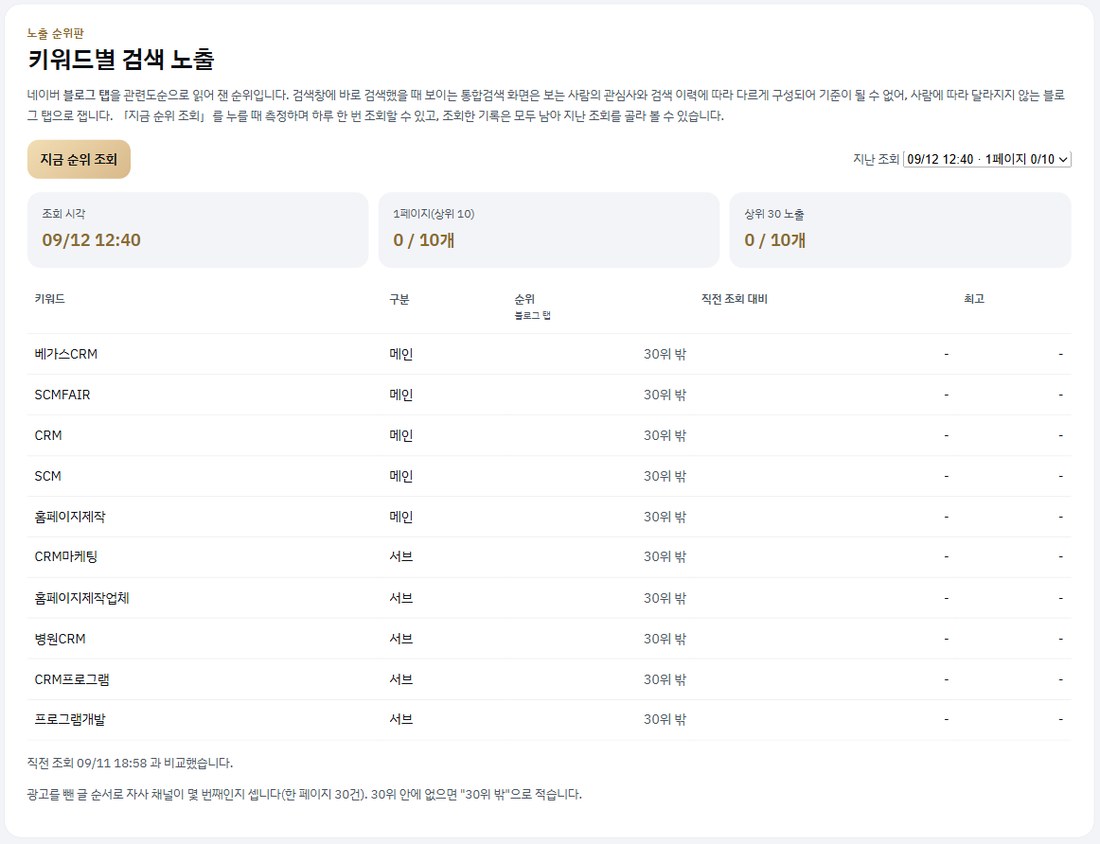The image size is (1100, 844).
Task: Click 30위 밖 rank in 베가스CRM row
Action: click(665, 354)
